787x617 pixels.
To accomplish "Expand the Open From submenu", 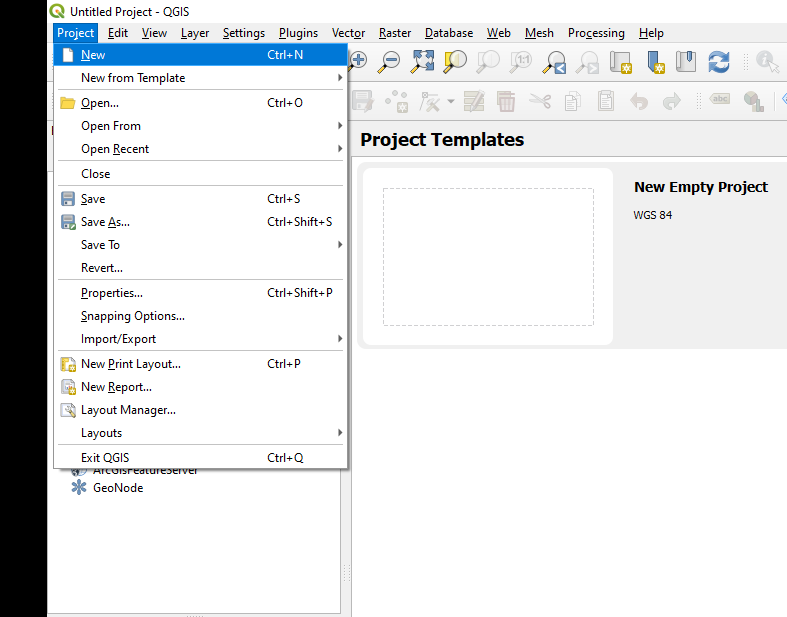I will (x=201, y=126).
